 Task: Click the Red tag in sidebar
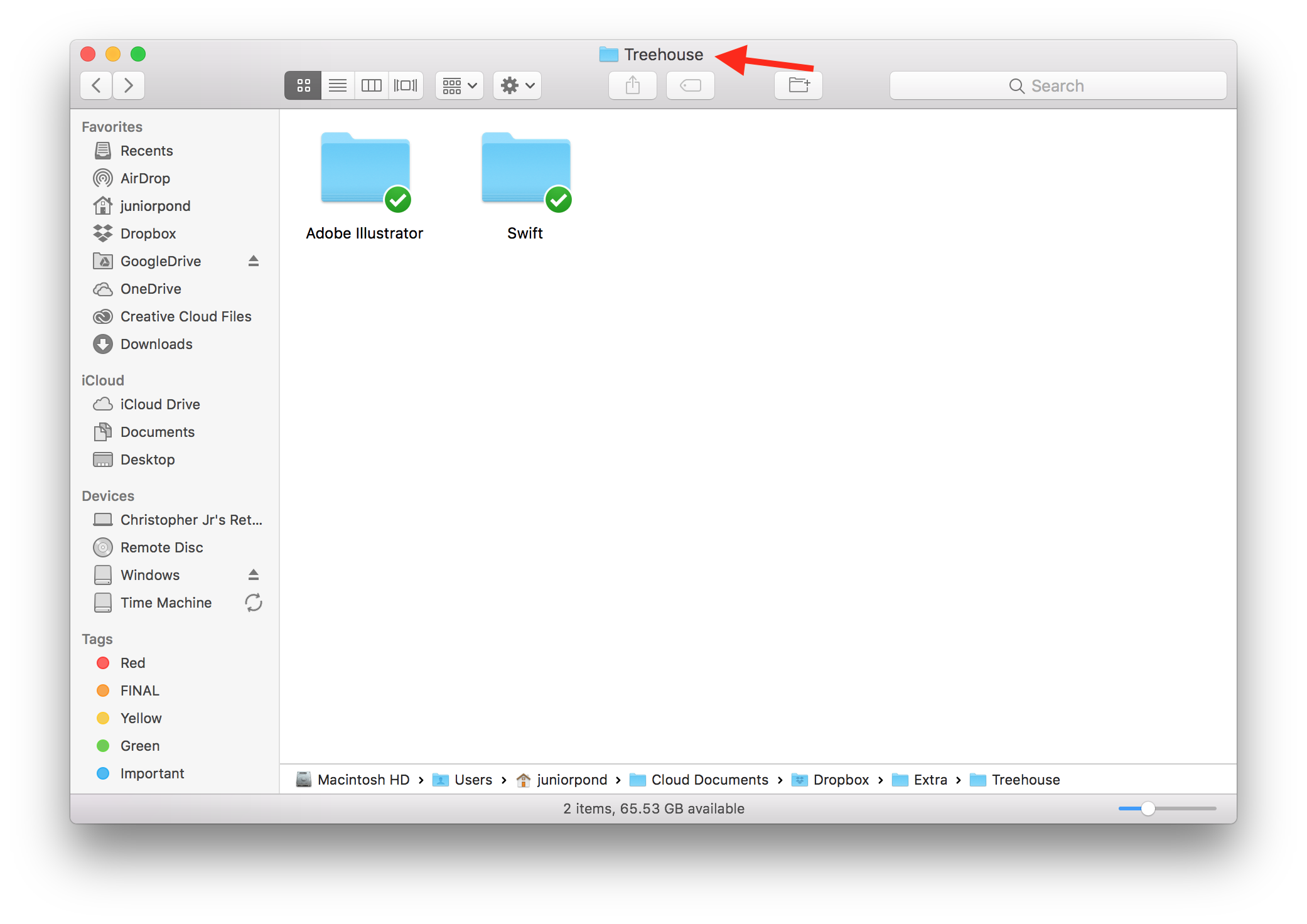click(109, 662)
